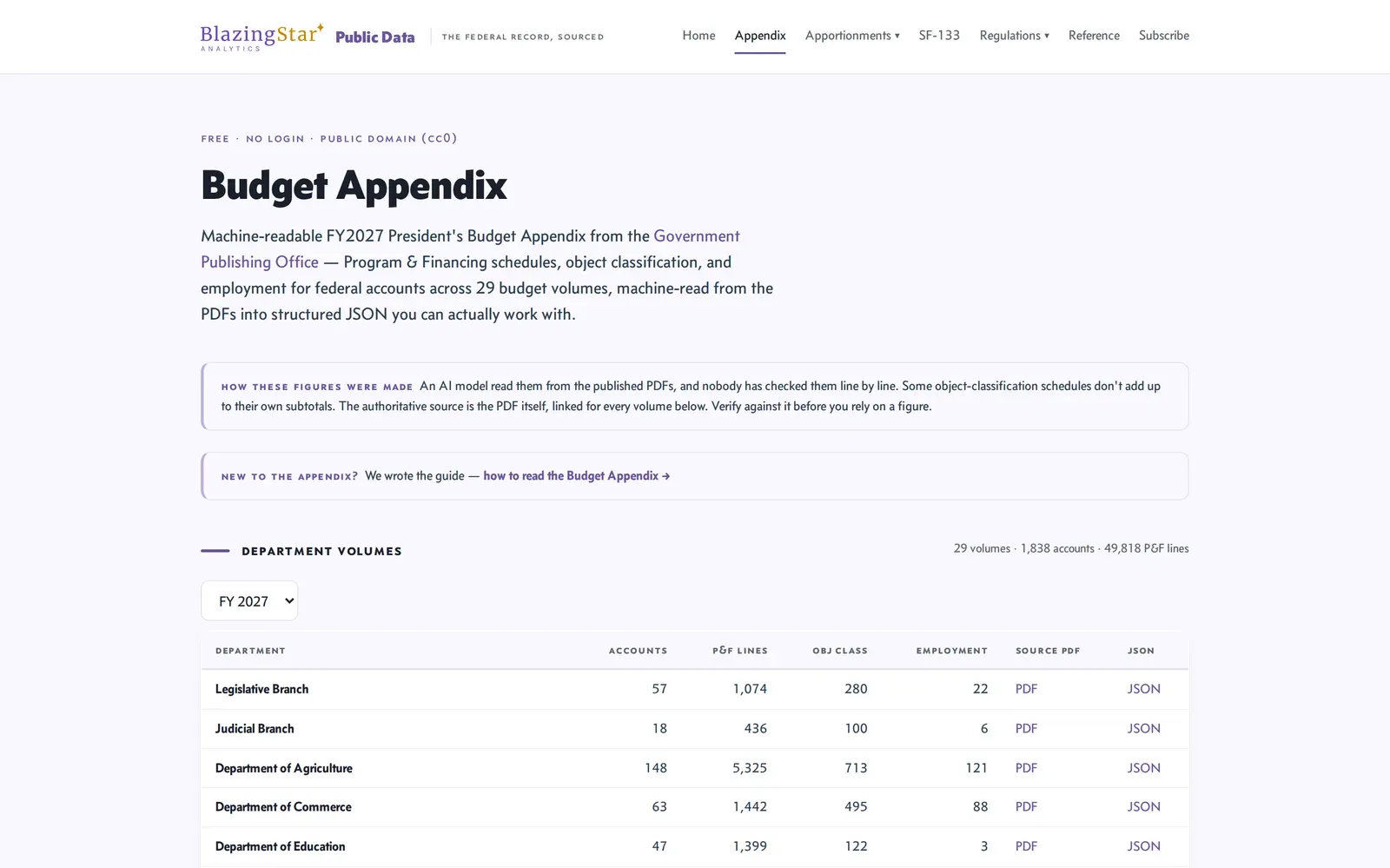Open the how to read the Budget Appendix guide
The width and height of the screenshot is (1390, 868).
tap(577, 476)
